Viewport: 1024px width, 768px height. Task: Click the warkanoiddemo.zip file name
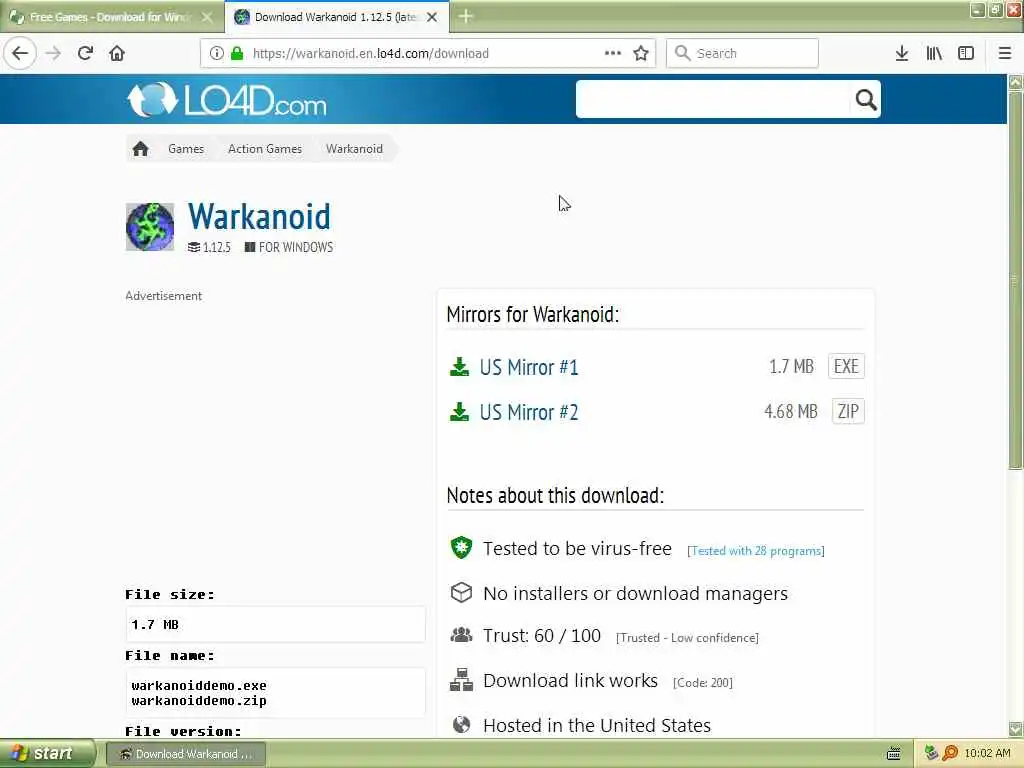coord(199,701)
